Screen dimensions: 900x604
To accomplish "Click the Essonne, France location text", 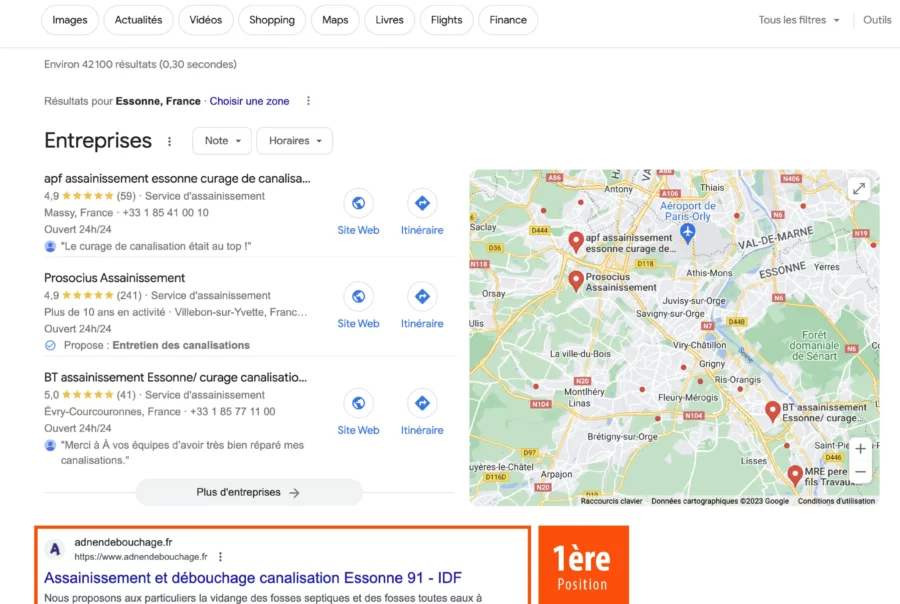I will tap(158, 101).
